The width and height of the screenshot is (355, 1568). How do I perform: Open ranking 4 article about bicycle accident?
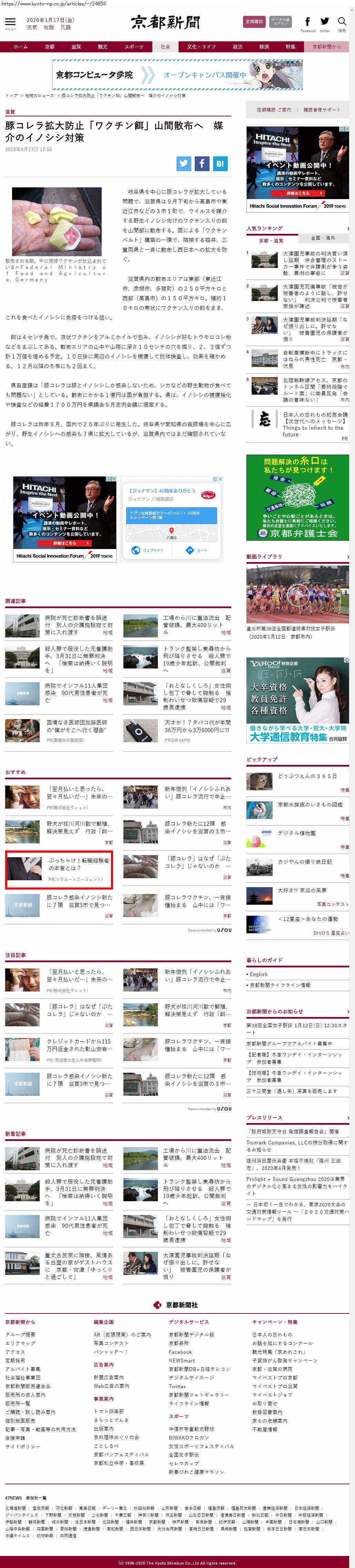315,359
